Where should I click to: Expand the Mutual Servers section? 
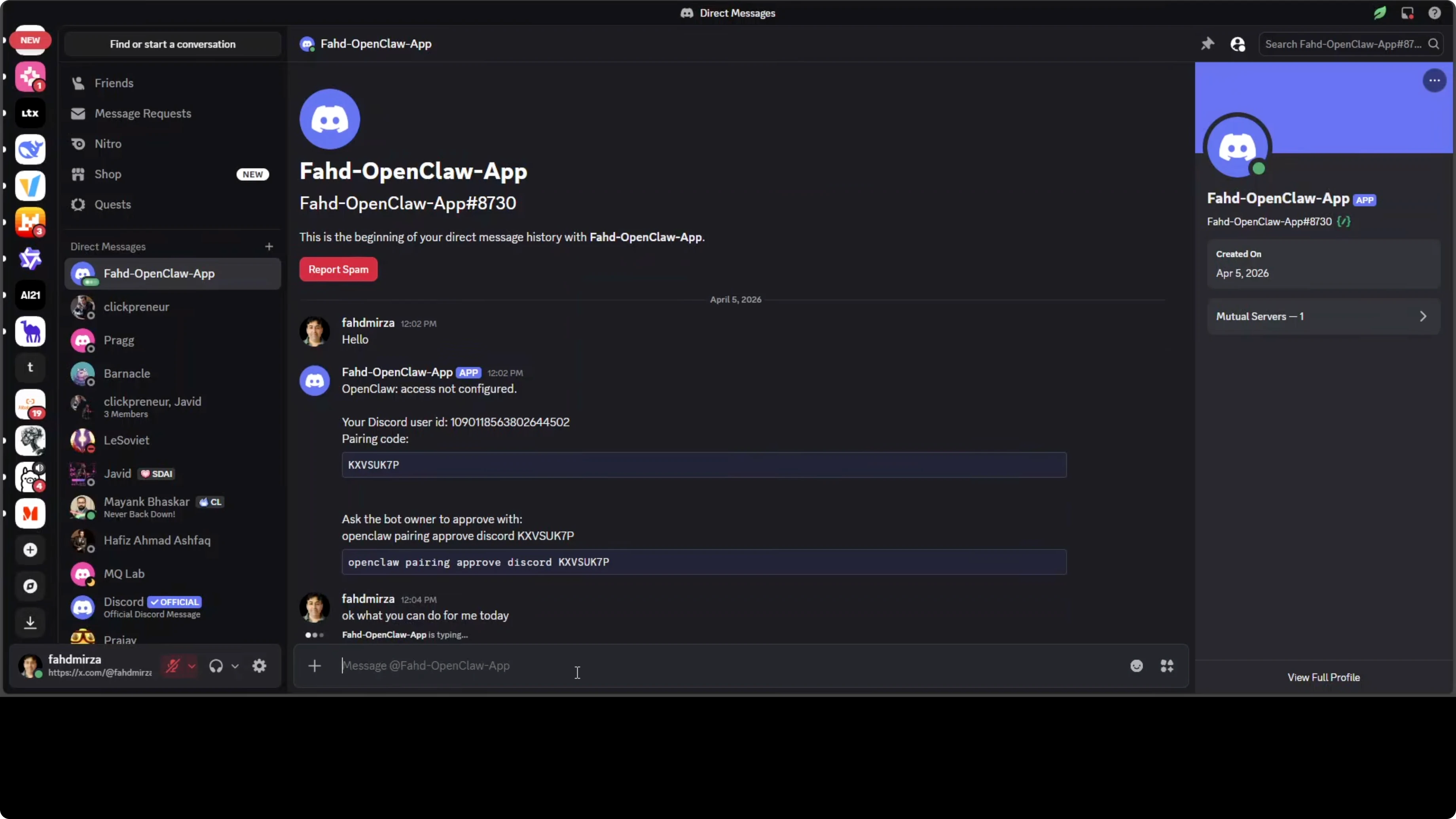tap(1323, 317)
